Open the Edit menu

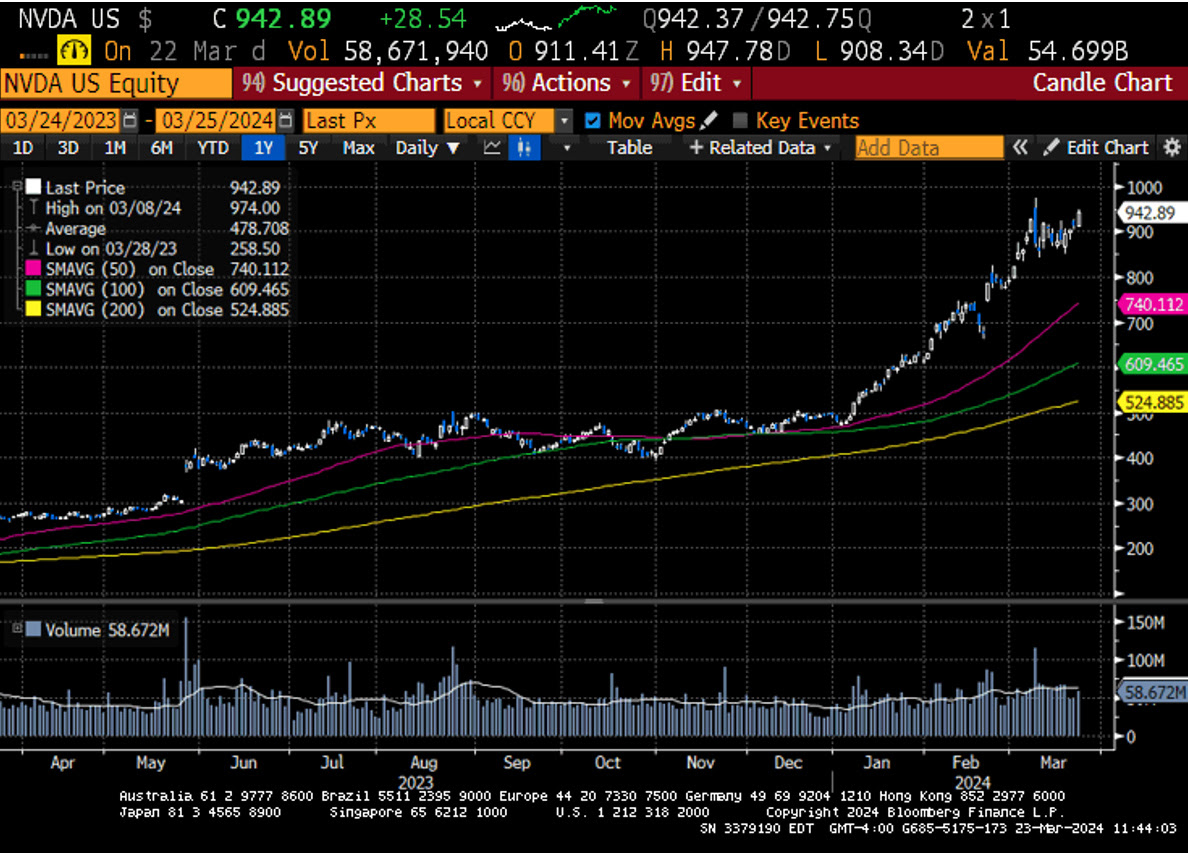(x=695, y=83)
